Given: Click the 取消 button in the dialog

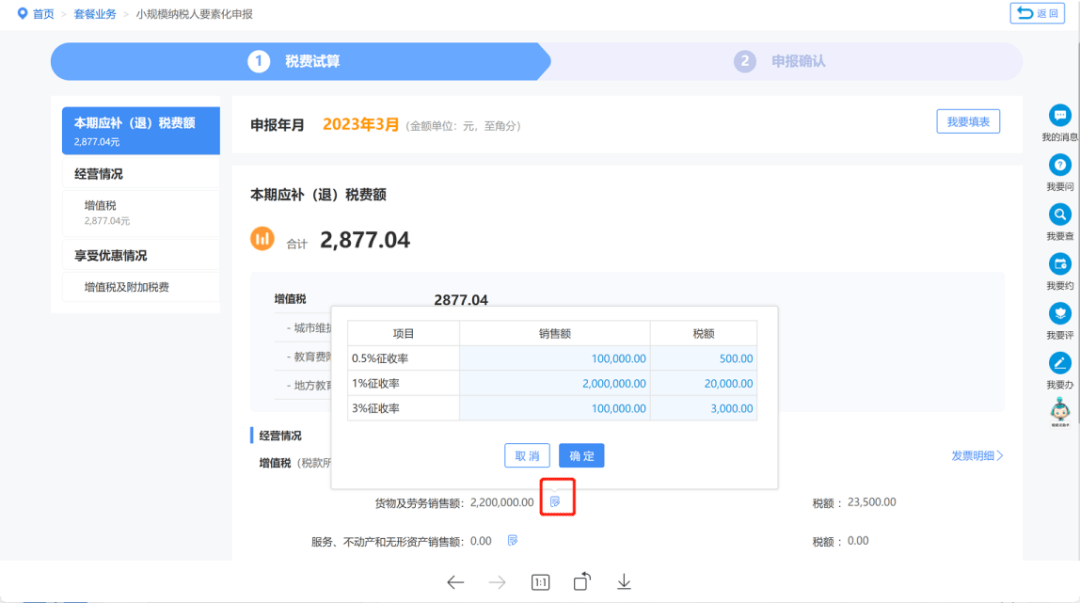Looking at the screenshot, I should (527, 456).
